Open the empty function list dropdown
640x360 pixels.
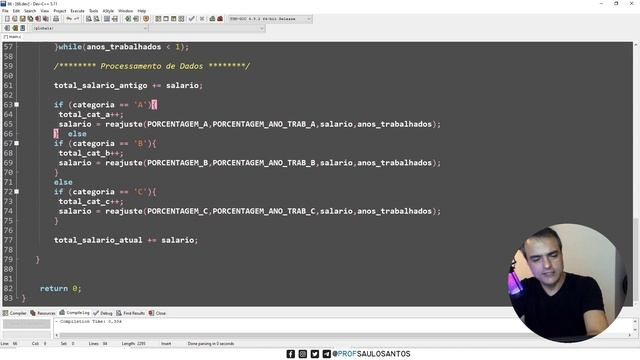coord(207,28)
